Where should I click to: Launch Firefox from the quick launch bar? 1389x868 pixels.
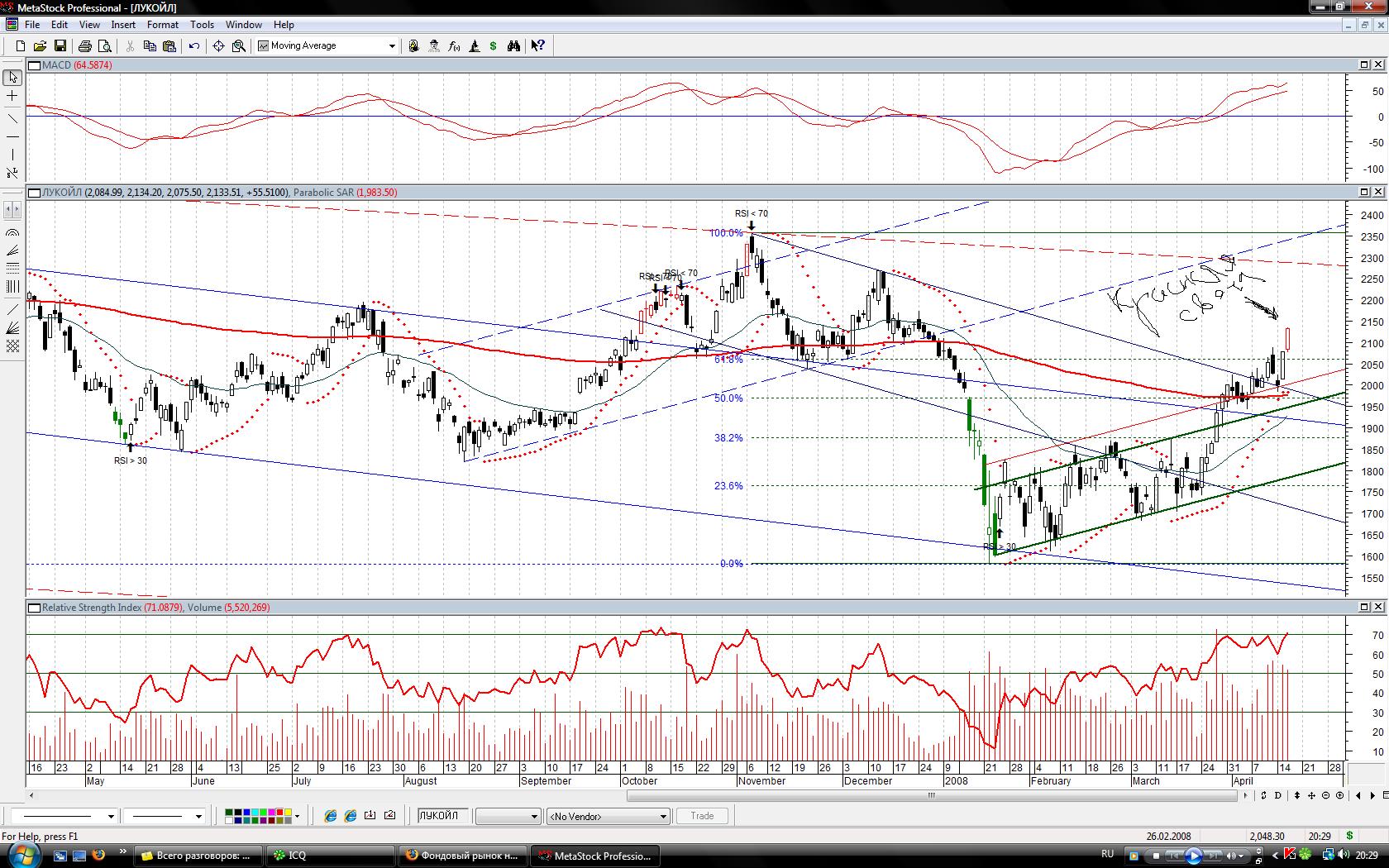coord(98,855)
